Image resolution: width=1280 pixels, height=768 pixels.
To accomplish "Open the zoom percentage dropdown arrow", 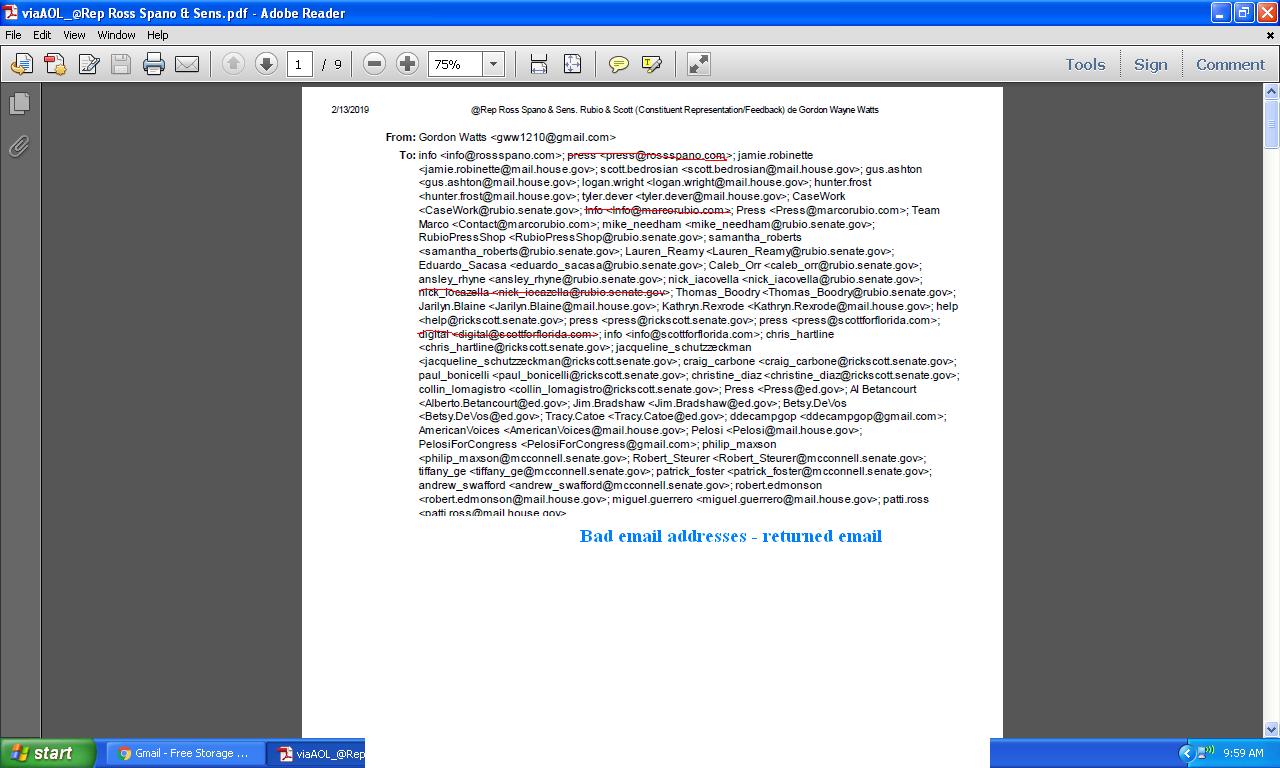I will pyautogui.click(x=493, y=64).
